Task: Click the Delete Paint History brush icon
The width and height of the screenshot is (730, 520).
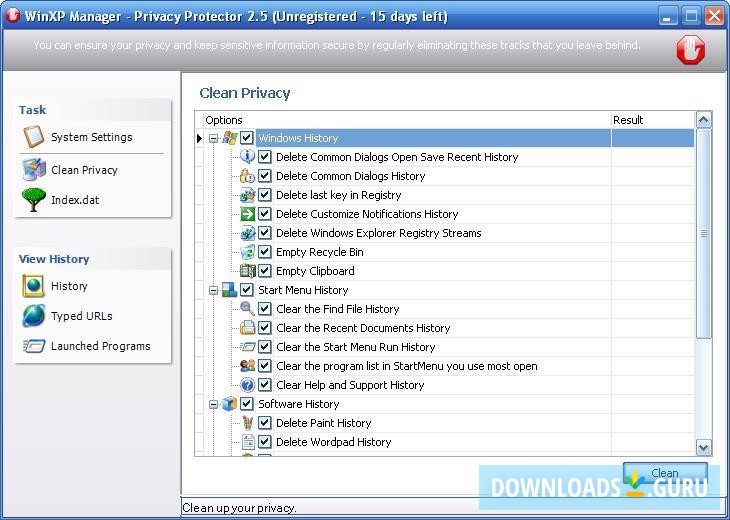Action: click(248, 423)
